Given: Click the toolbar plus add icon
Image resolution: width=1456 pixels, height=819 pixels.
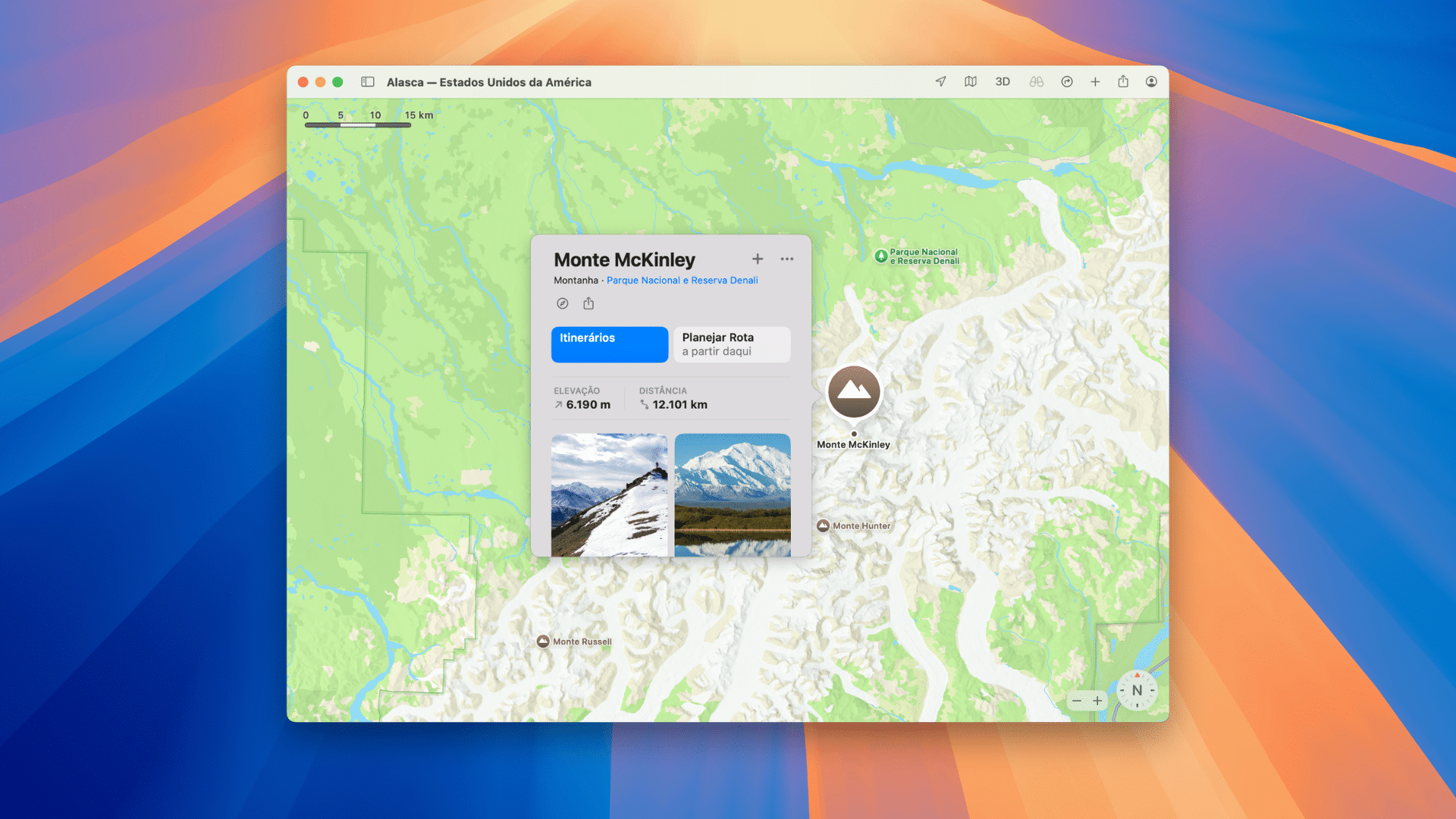Looking at the screenshot, I should [1095, 82].
